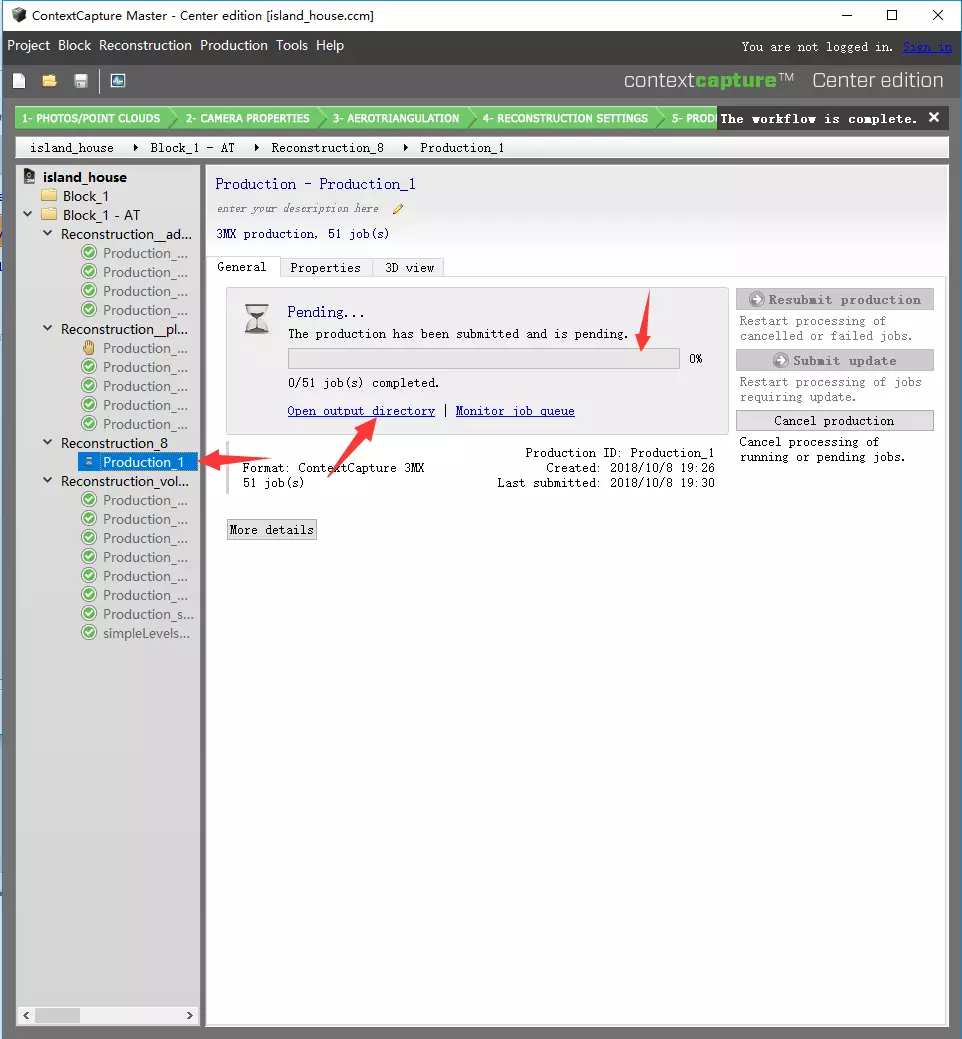The height and width of the screenshot is (1039, 962).
Task: Open the output directory link
Action: [361, 411]
